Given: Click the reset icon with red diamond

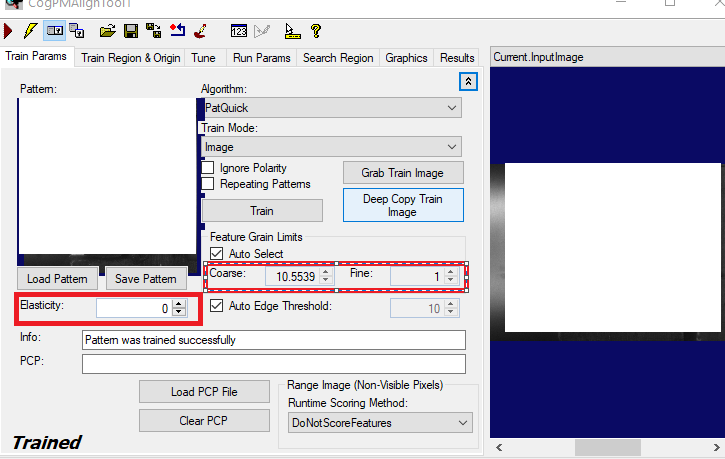Looking at the screenshot, I should [178, 31].
